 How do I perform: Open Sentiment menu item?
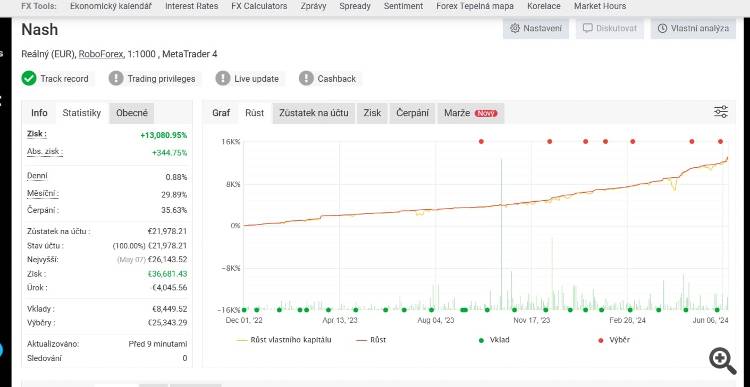403,6
